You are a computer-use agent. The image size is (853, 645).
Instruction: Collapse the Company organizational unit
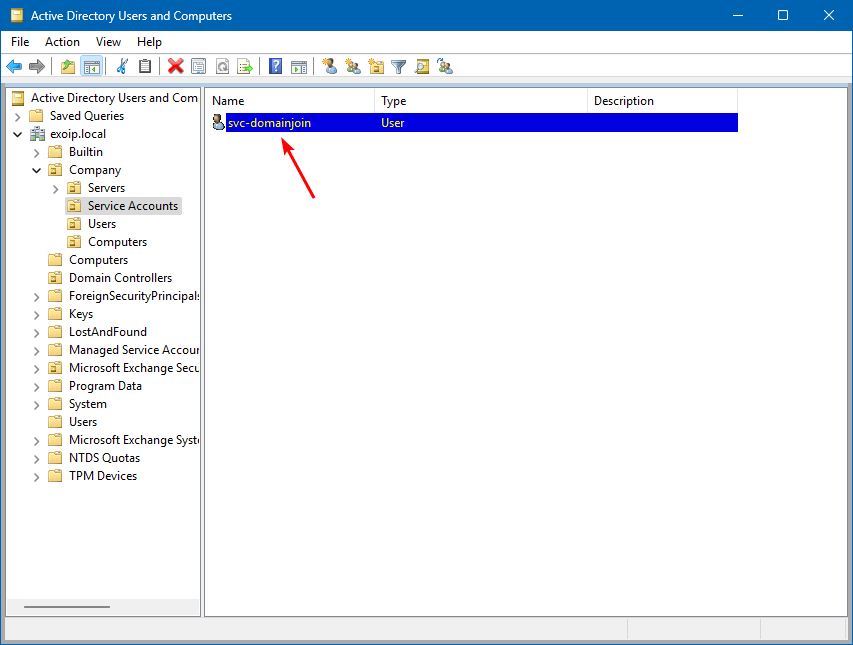[36, 170]
